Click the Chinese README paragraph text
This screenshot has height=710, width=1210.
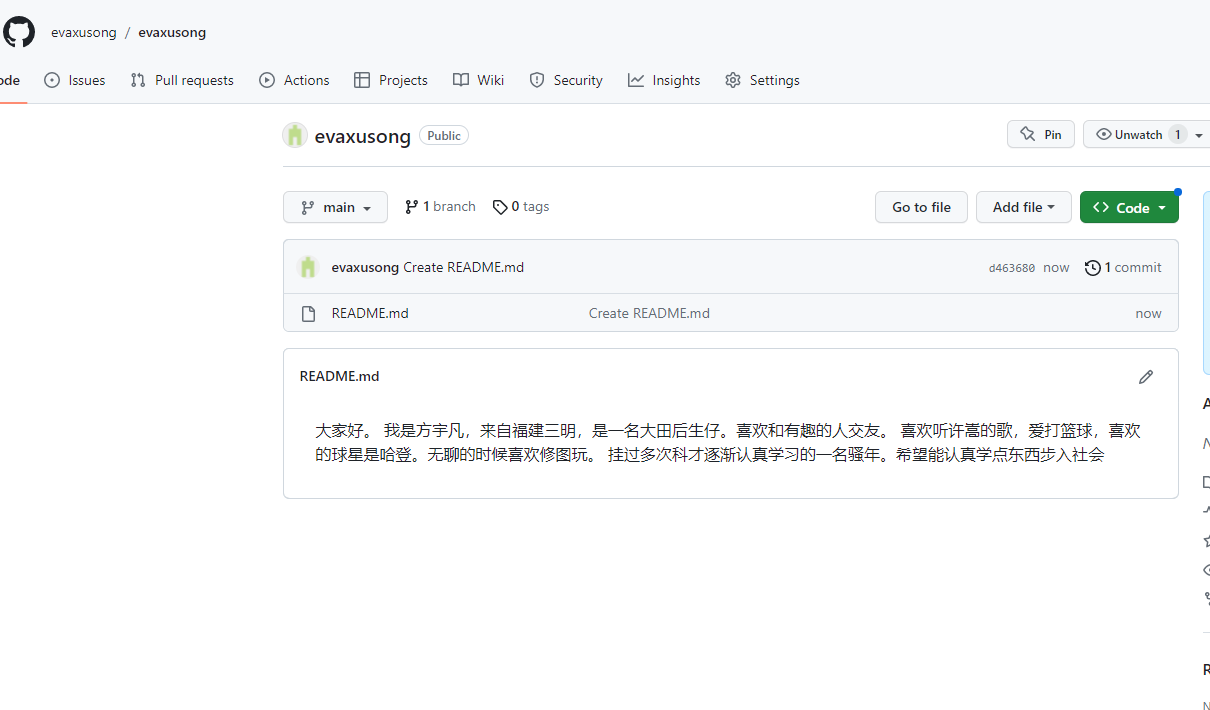point(727,442)
